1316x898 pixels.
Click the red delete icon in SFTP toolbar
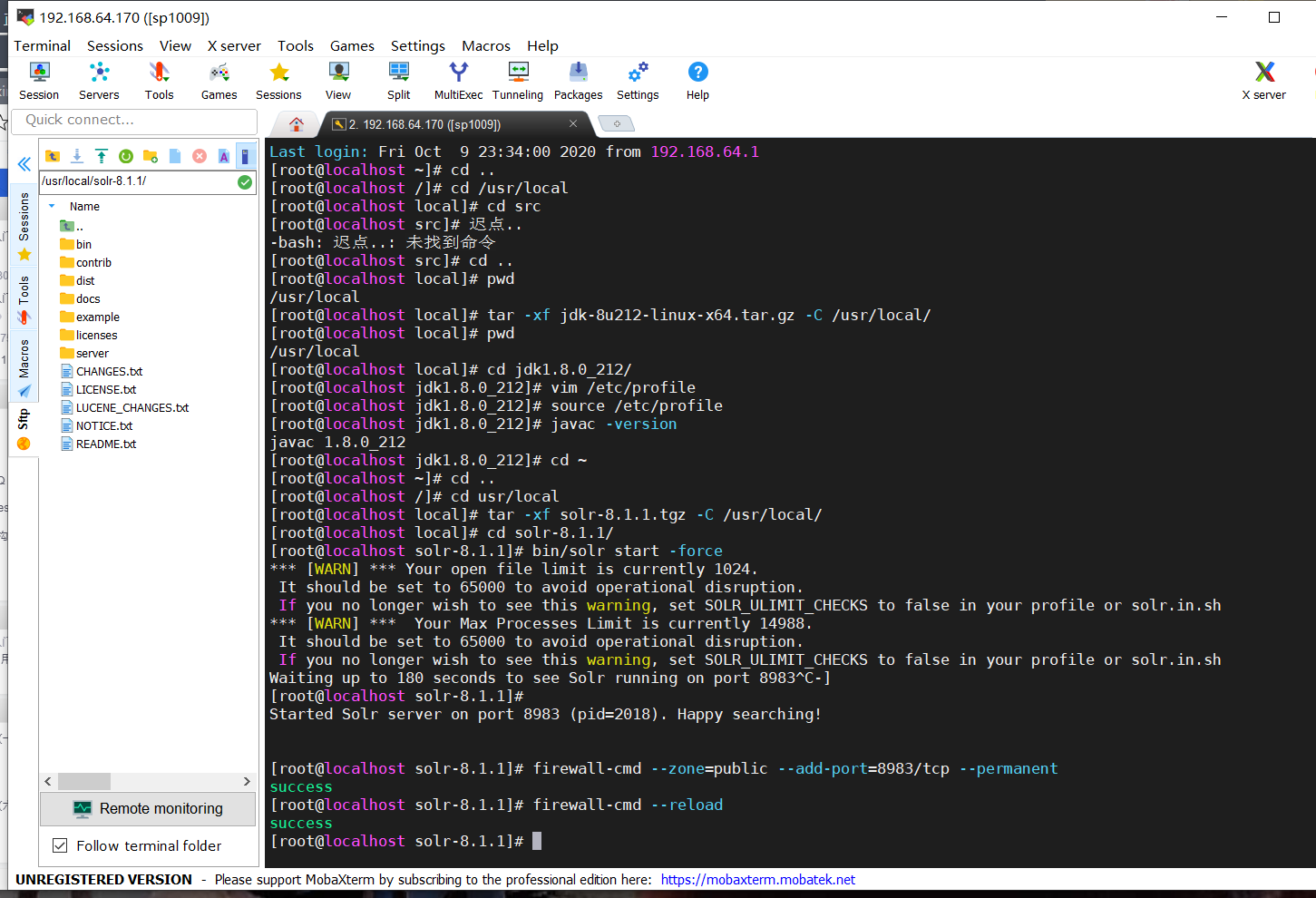pos(200,156)
